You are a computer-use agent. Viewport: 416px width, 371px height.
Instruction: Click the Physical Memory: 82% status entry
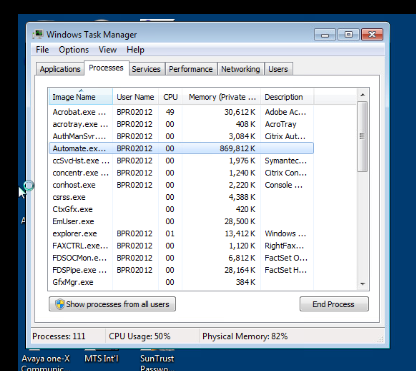[245, 336]
